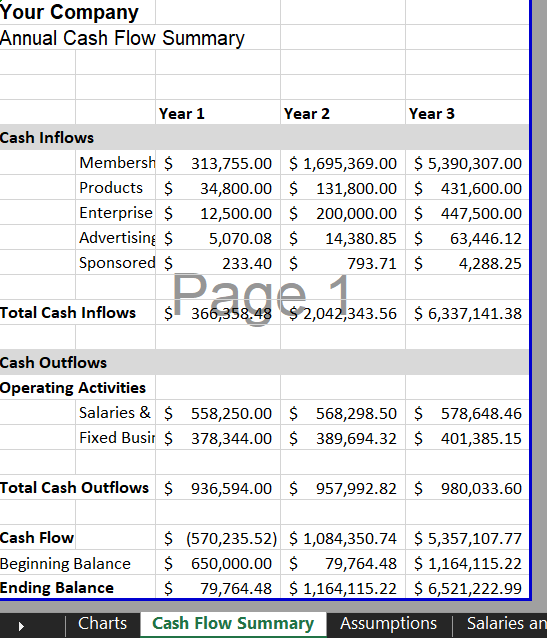
Task: Select the Enterprise row label cell
Action: 116,212
